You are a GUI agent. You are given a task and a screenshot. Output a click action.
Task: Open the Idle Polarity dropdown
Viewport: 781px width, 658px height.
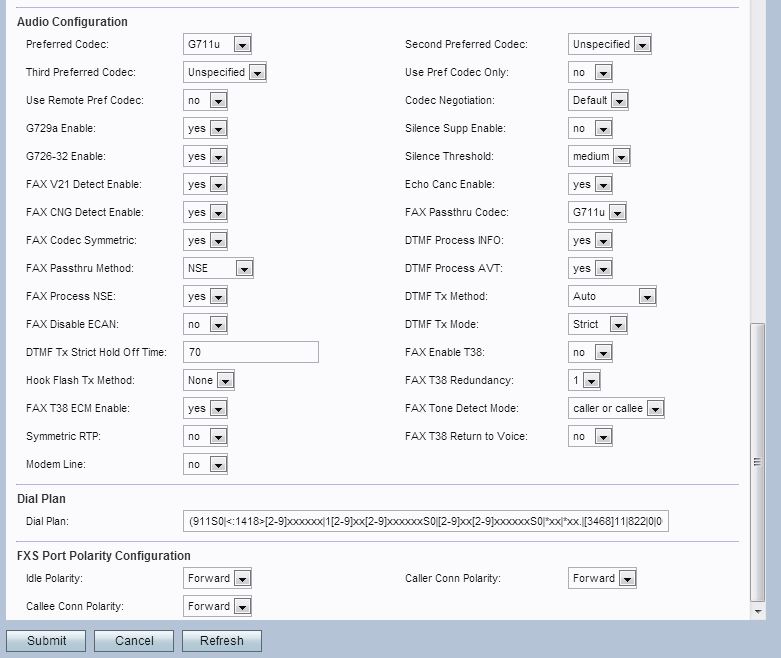[217, 578]
